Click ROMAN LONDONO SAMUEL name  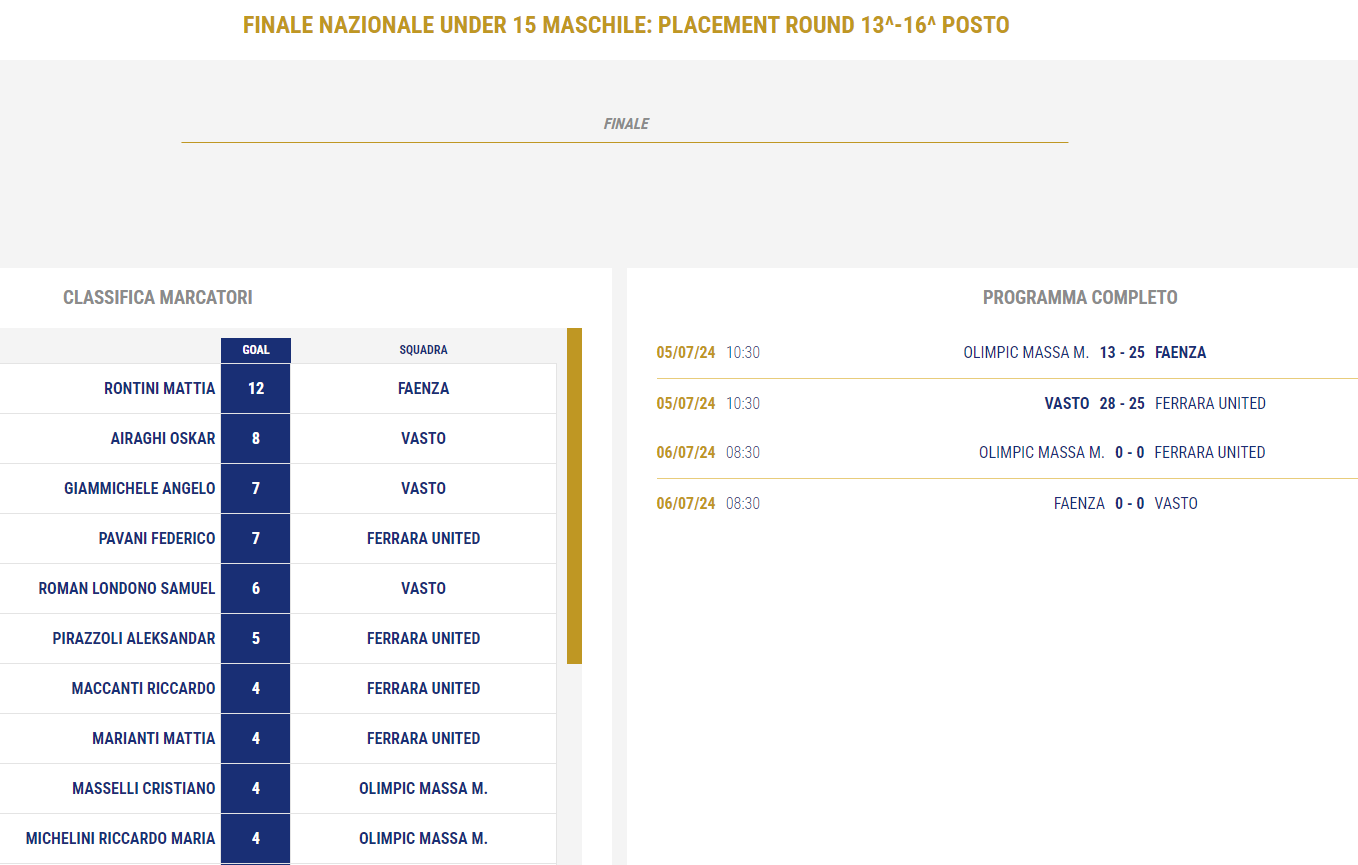pos(127,588)
